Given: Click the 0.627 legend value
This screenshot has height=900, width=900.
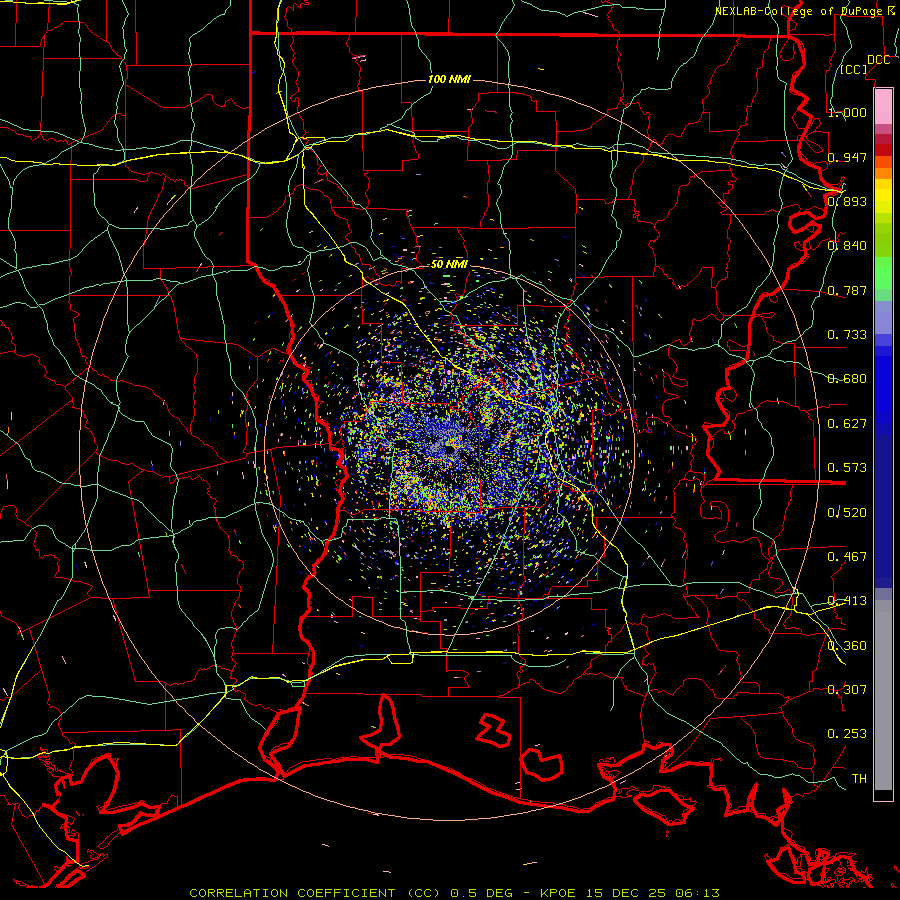Looking at the screenshot, I should (x=847, y=424).
